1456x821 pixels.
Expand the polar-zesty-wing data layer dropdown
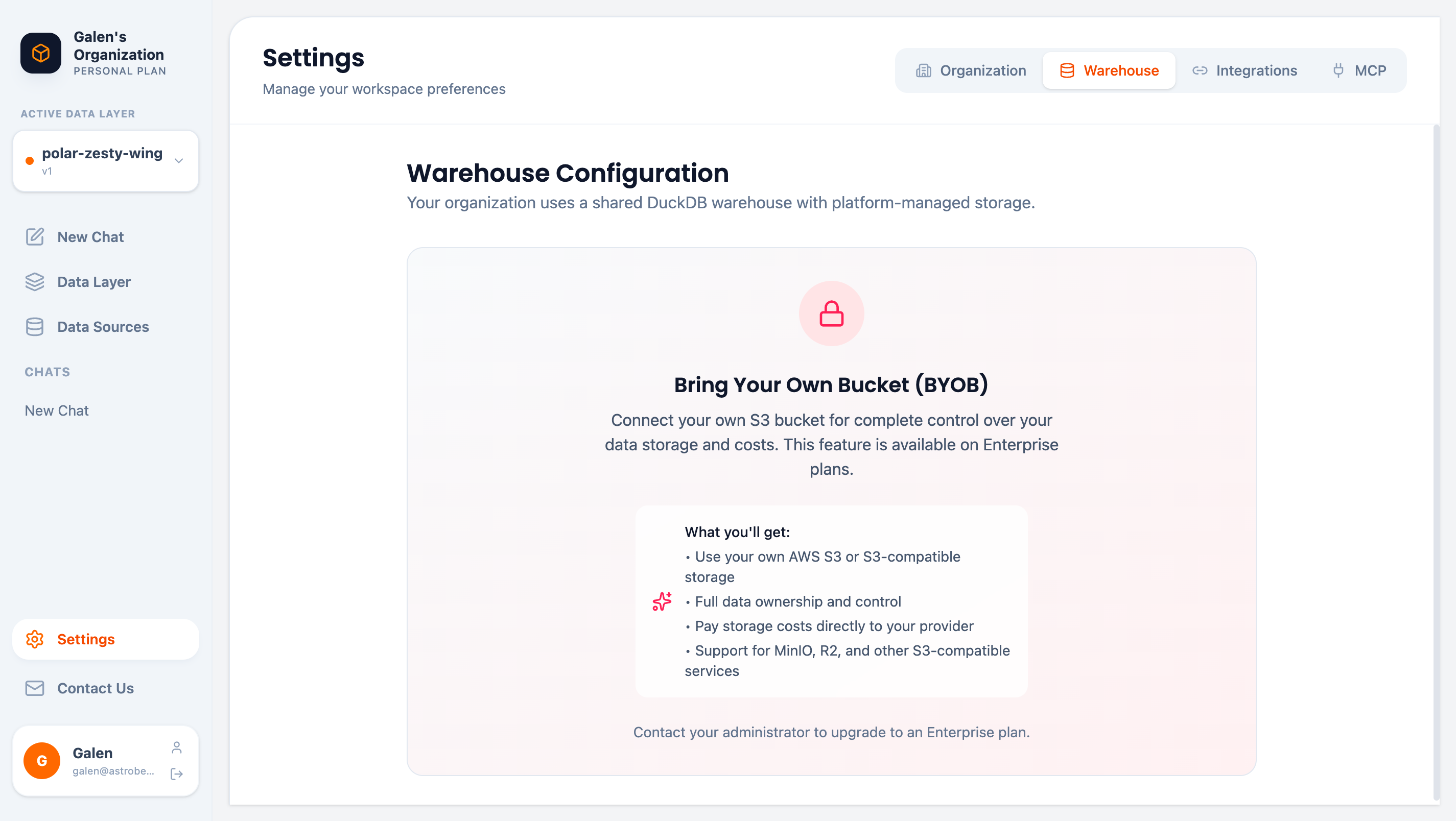(179, 161)
